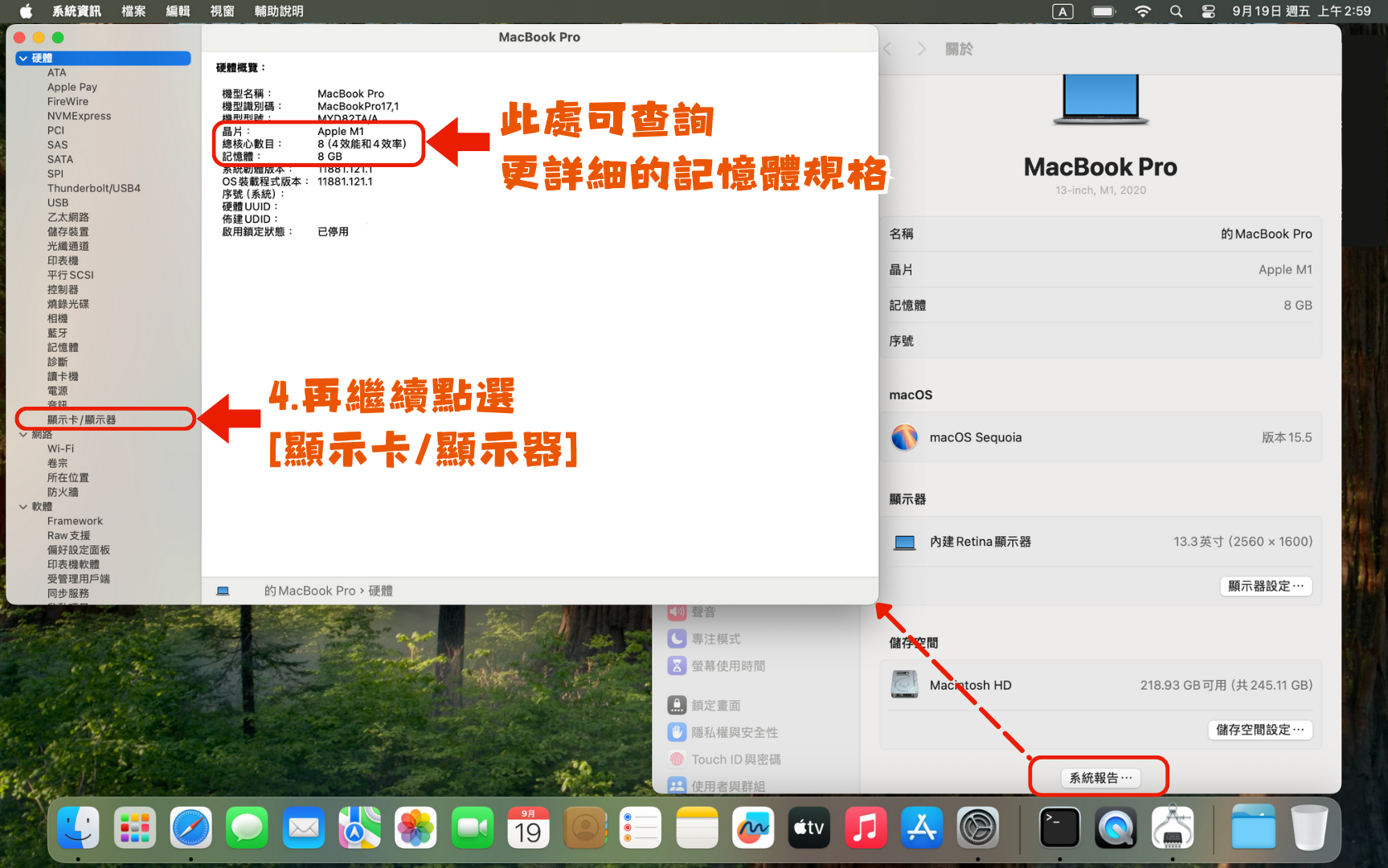The image size is (1388, 868).
Task: Open the Calendar icon showing 19
Action: pos(528,828)
